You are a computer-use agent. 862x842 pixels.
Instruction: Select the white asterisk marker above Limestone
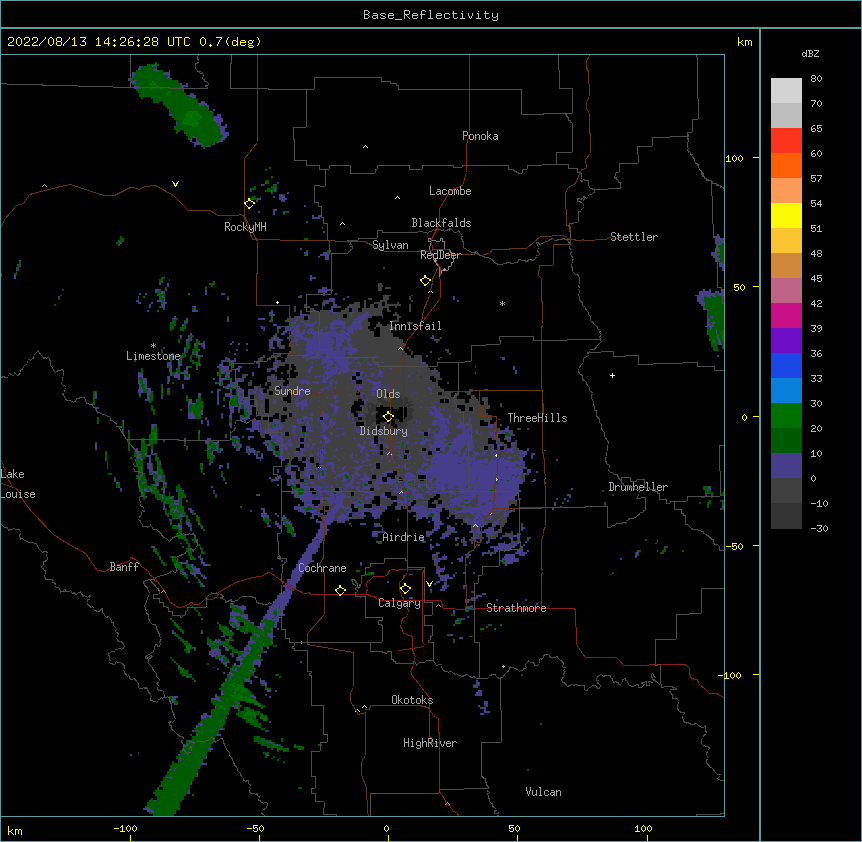[x=153, y=346]
